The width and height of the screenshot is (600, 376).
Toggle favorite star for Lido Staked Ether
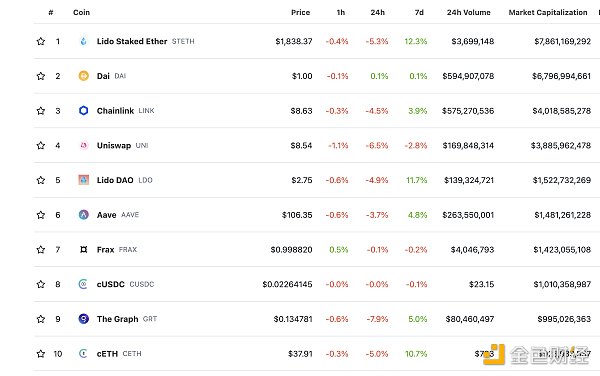41,41
